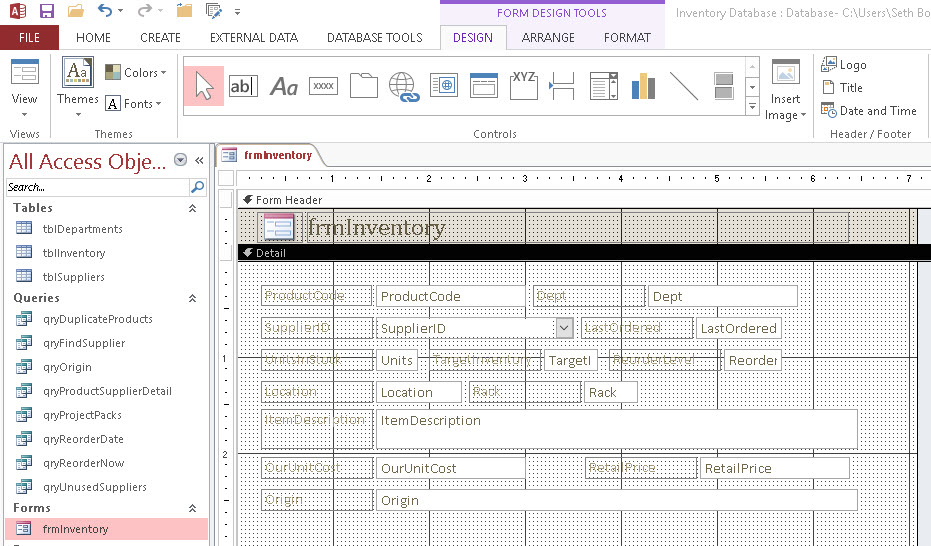Click the form logo icon in Form Header
This screenshot has height=546, width=931.
point(278,228)
